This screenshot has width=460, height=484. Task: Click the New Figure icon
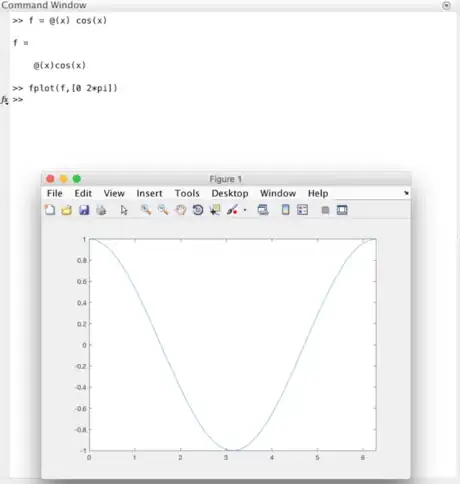50,210
